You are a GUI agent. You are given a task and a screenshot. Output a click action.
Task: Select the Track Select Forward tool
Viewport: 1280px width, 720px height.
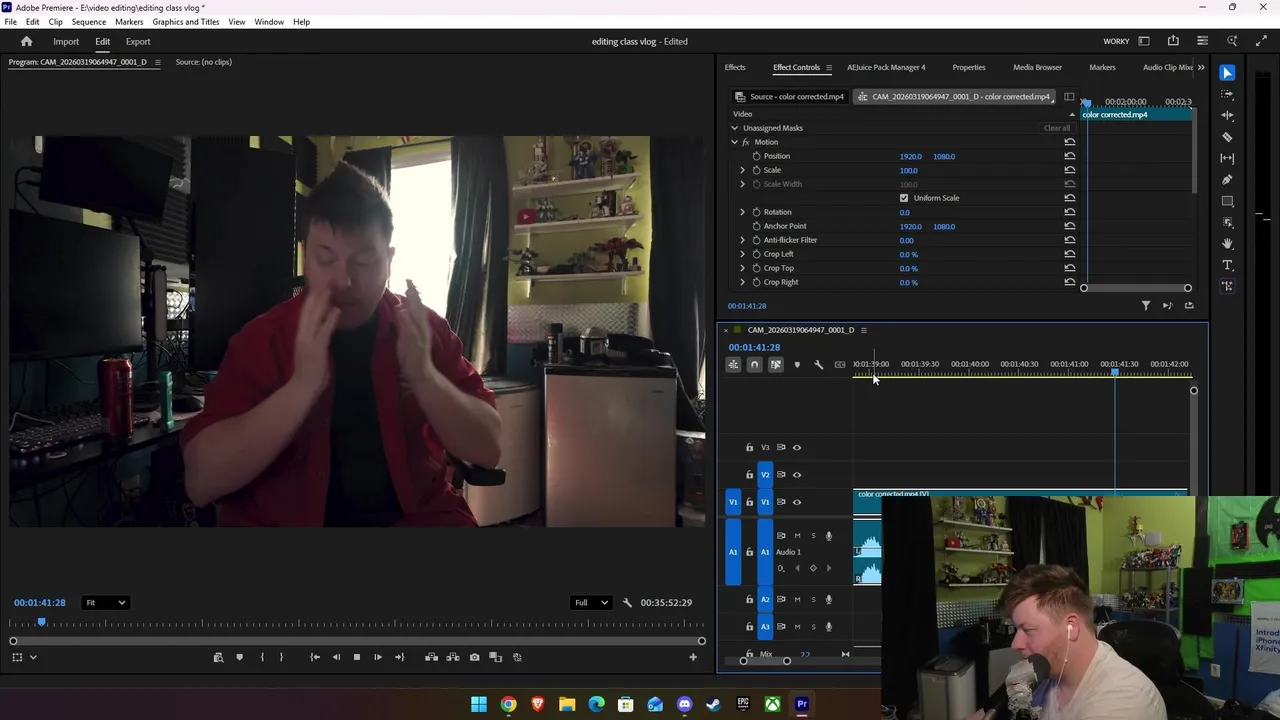[1227, 94]
